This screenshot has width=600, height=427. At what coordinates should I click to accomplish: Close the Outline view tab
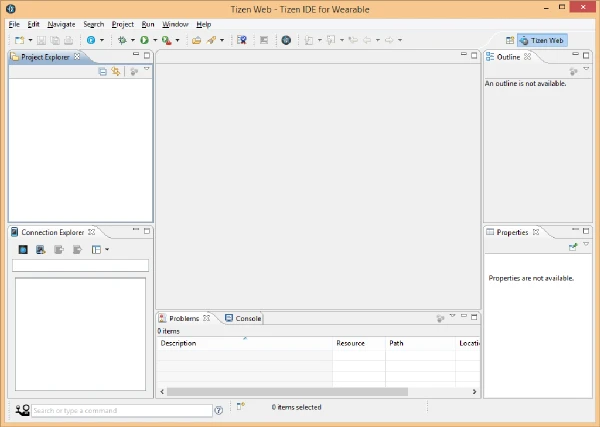pos(526,57)
